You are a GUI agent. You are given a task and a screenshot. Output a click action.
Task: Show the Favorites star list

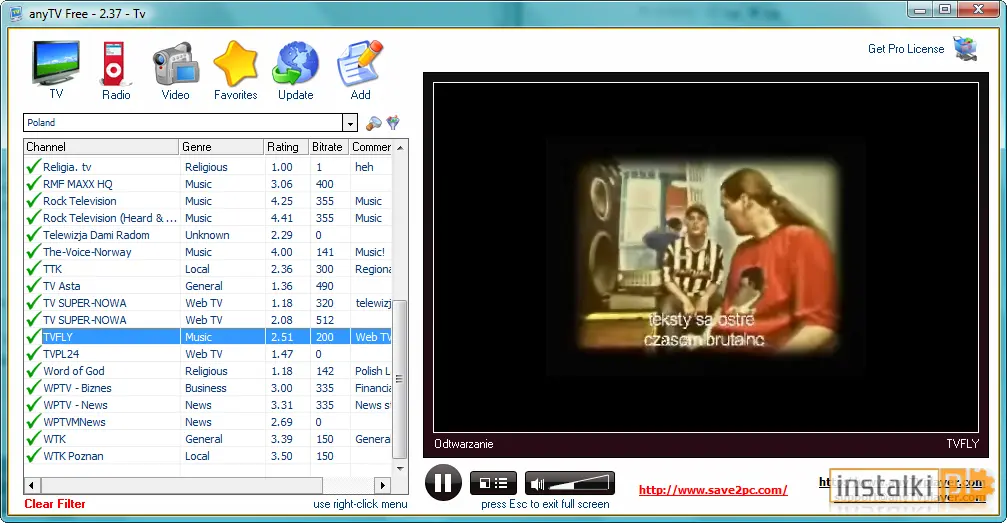click(235, 69)
